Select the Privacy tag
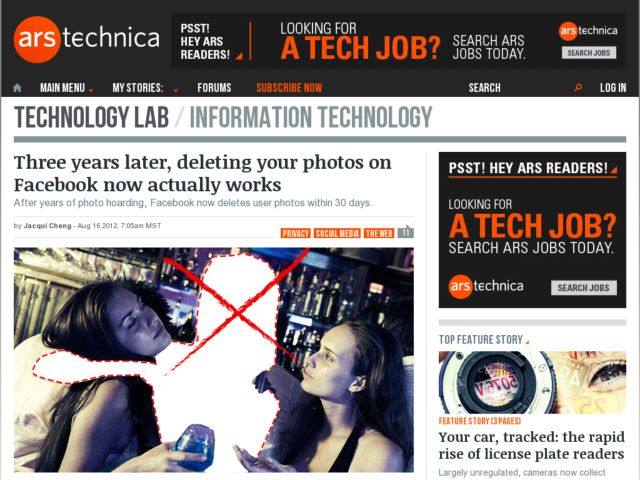640x480 pixels. [x=296, y=233]
